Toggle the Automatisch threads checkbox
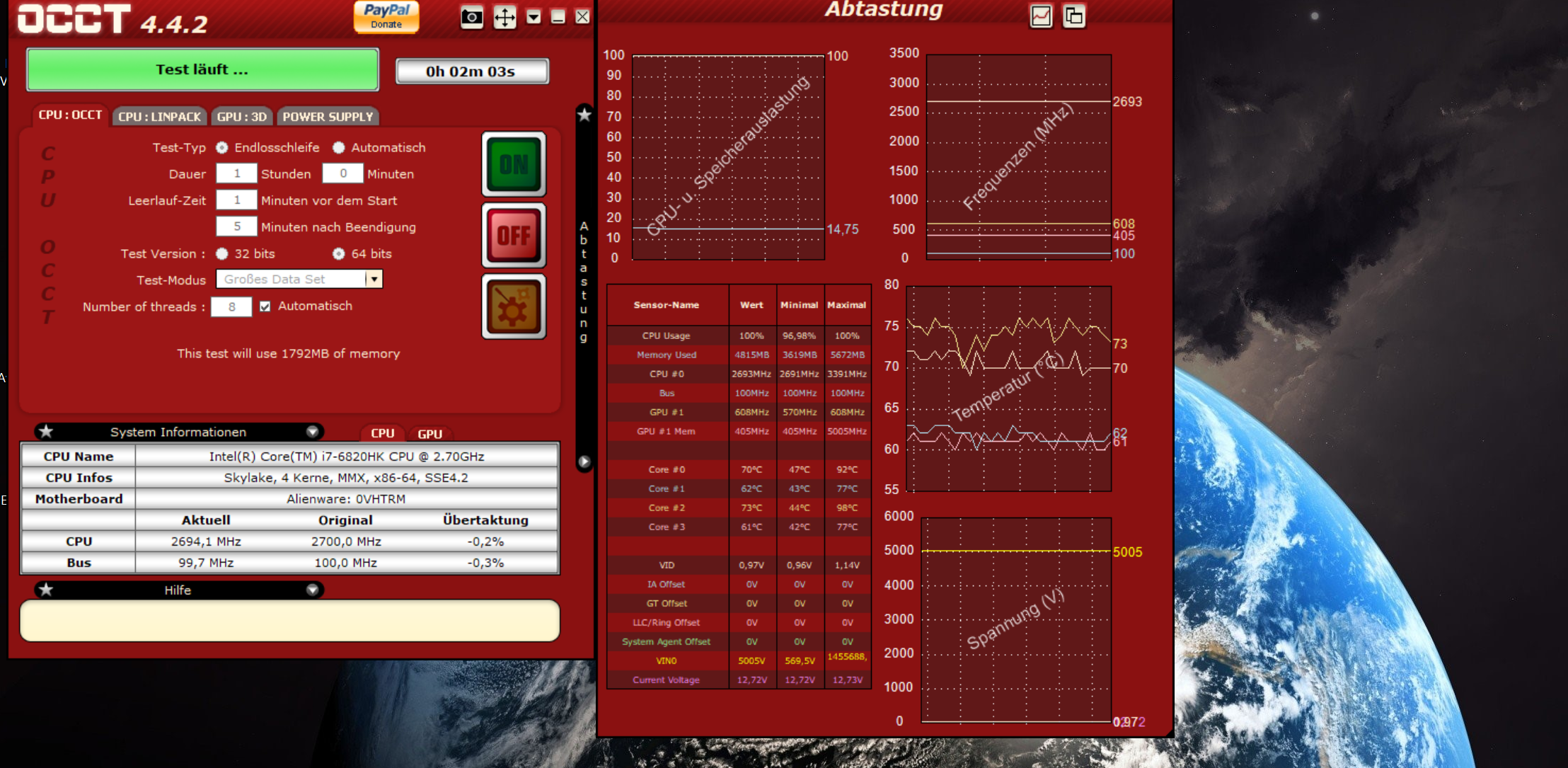The width and height of the screenshot is (1568, 768). (265, 306)
